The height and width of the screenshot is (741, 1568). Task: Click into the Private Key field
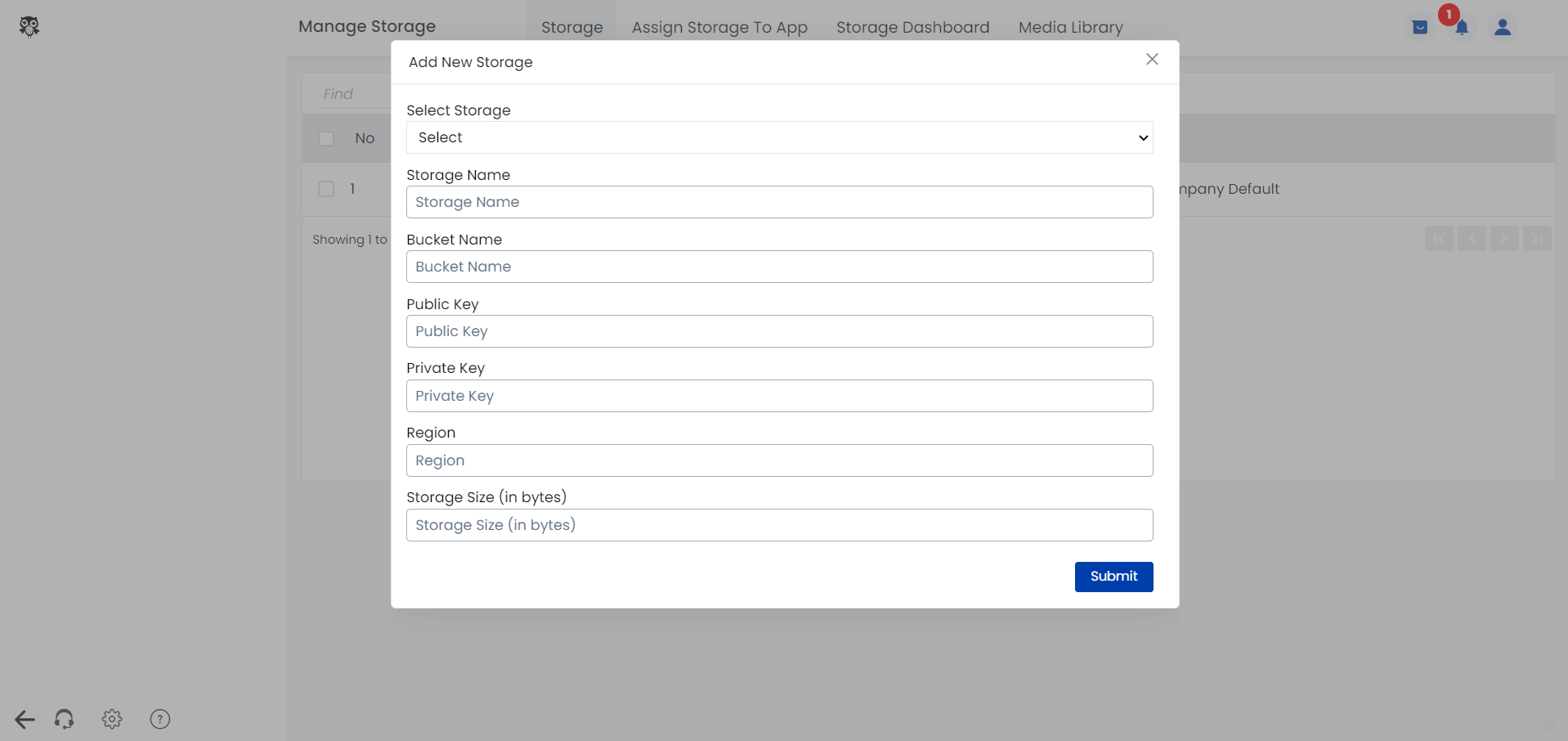[x=779, y=396]
